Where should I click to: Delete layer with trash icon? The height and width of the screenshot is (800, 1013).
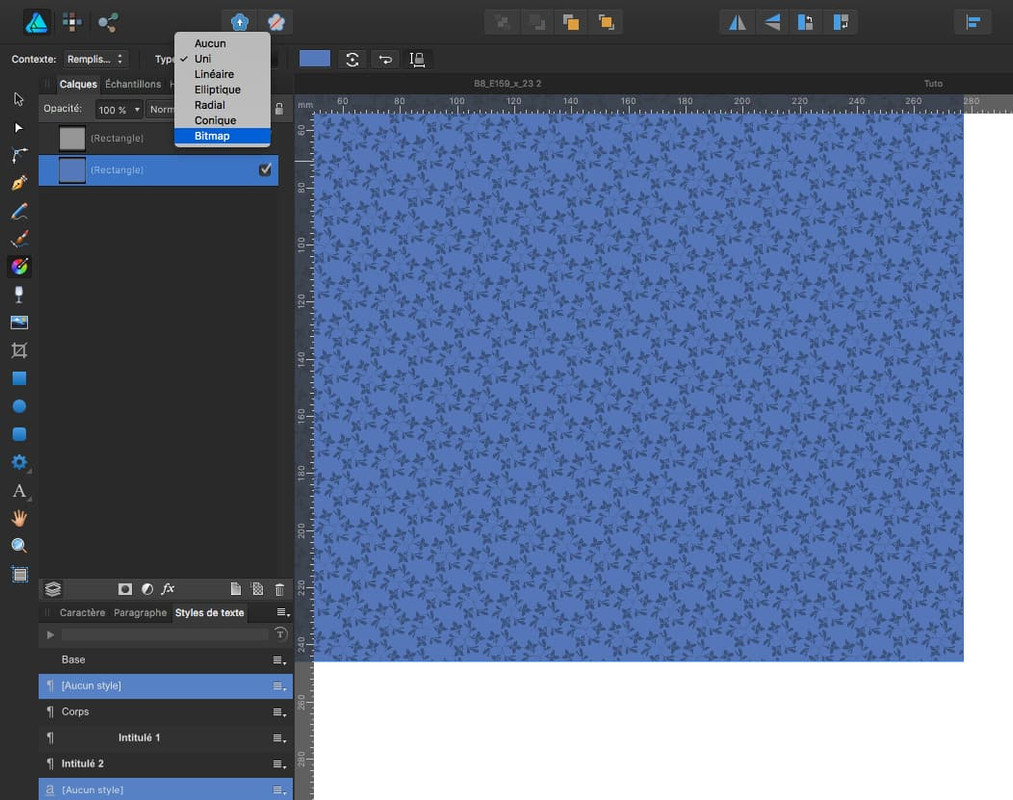click(279, 589)
